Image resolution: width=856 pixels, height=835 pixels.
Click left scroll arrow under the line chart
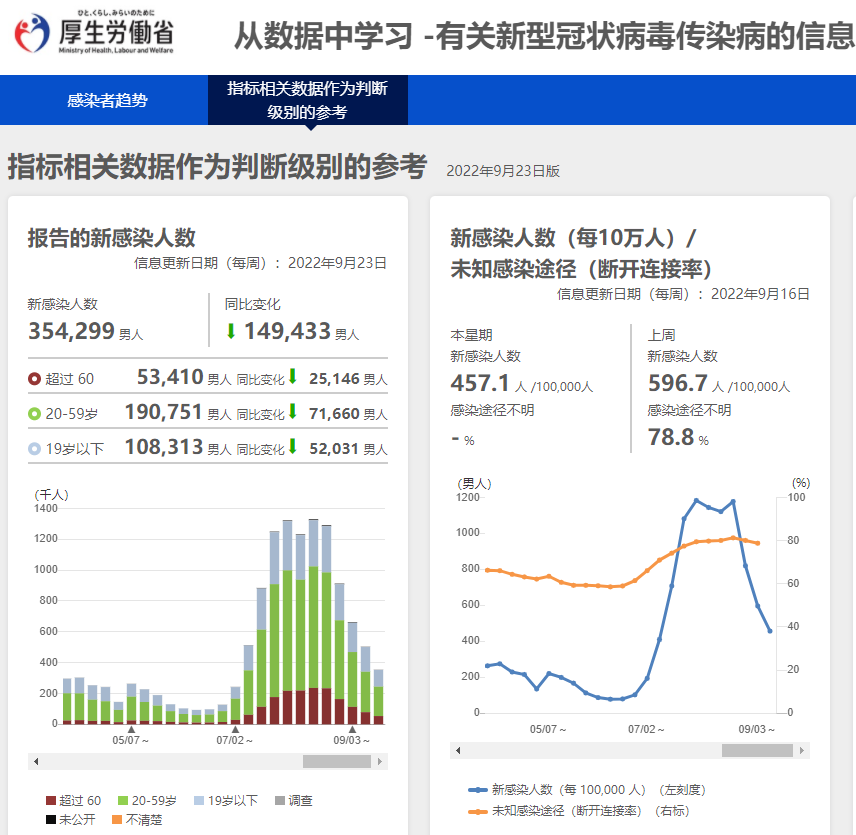coord(458,750)
